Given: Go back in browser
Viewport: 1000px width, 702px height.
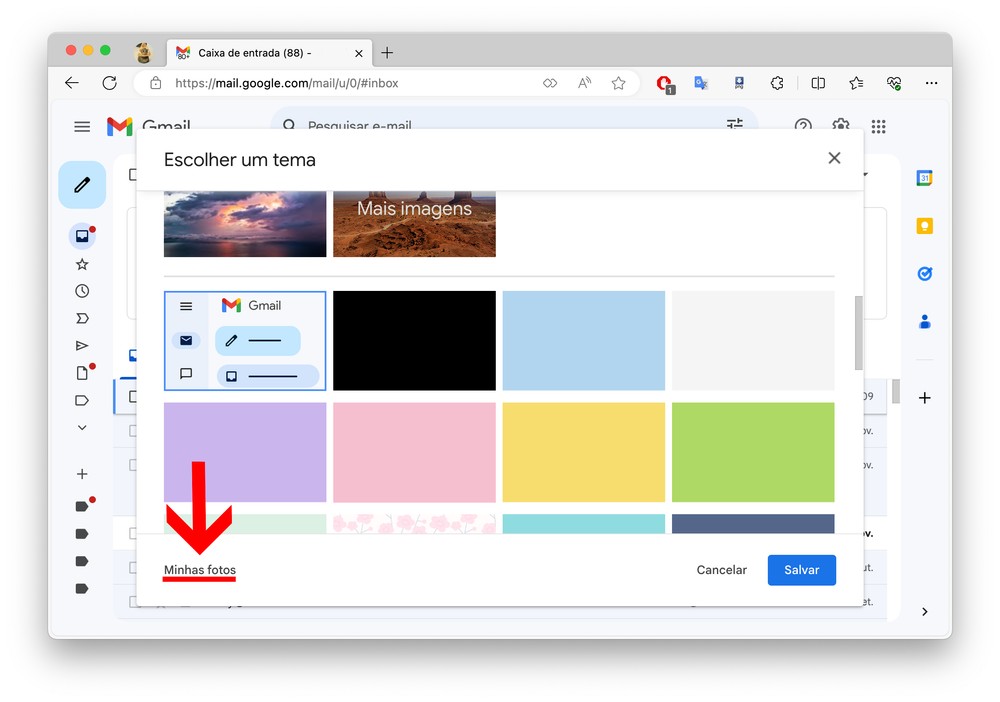Looking at the screenshot, I should point(71,83).
